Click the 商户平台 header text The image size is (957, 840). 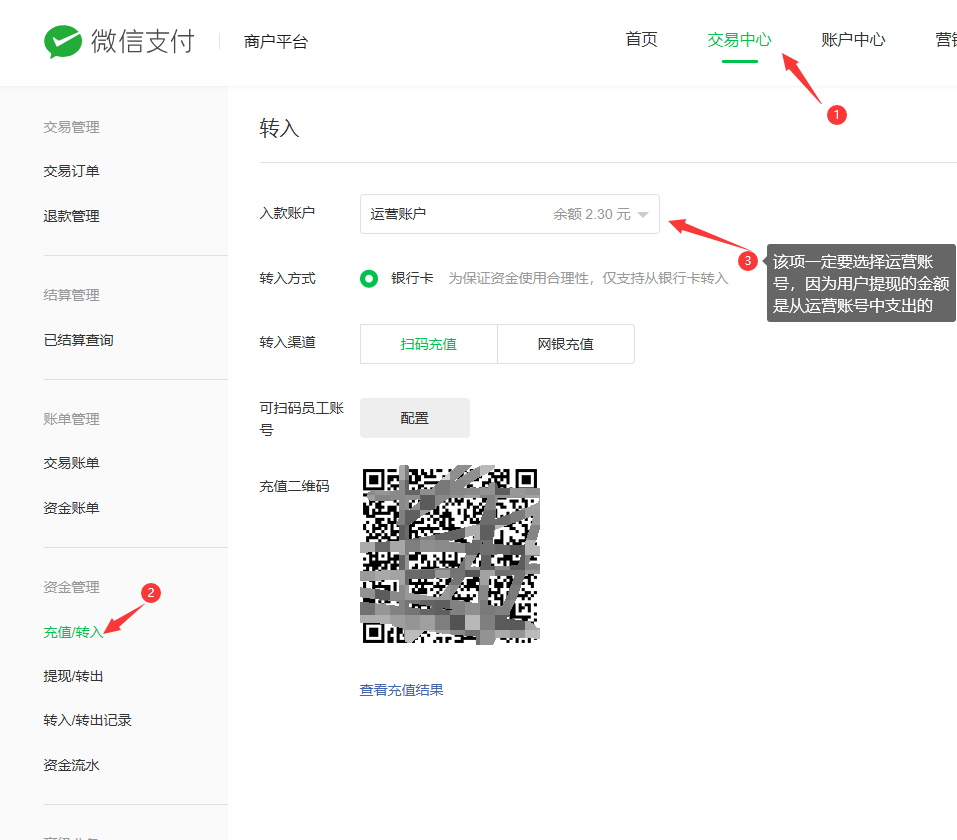point(276,42)
